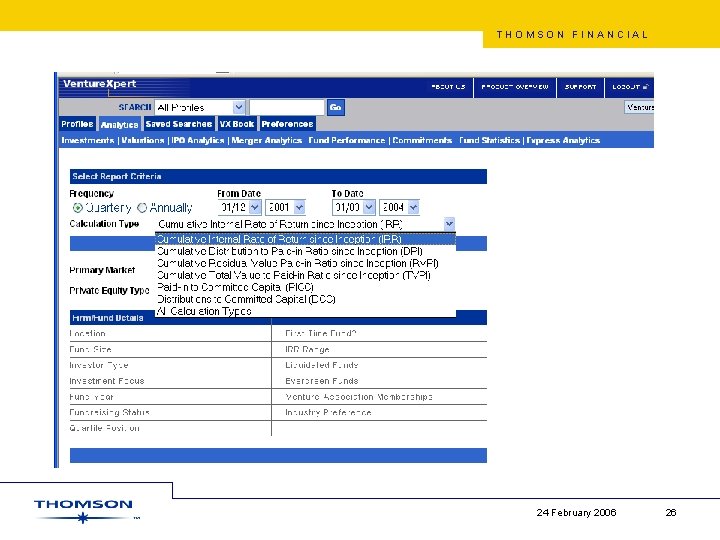
Task: Select Cumulative Internal Rate of Return (IRR) option
Action: coord(305,239)
